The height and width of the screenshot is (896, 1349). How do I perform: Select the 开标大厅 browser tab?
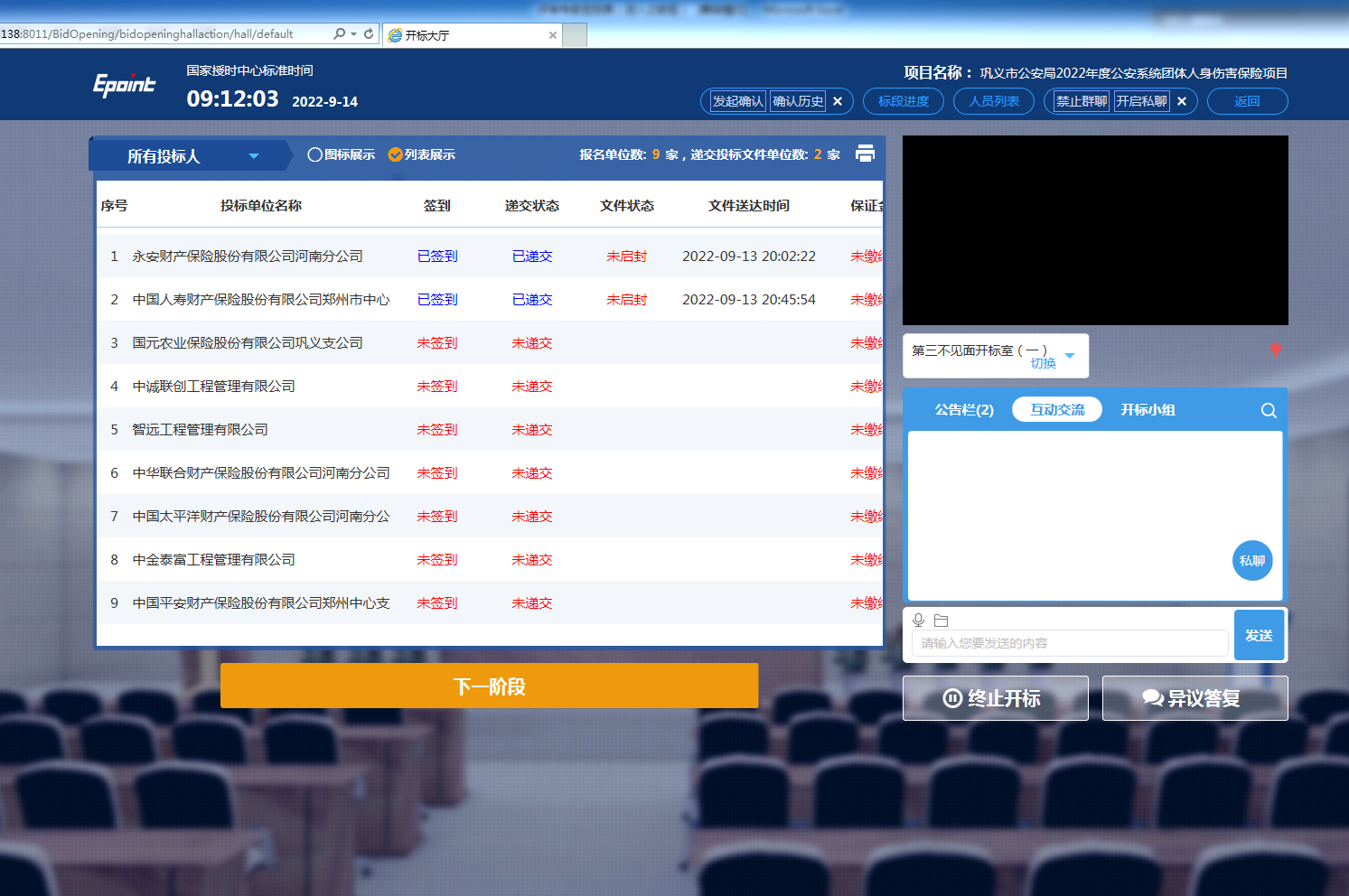click(472, 35)
